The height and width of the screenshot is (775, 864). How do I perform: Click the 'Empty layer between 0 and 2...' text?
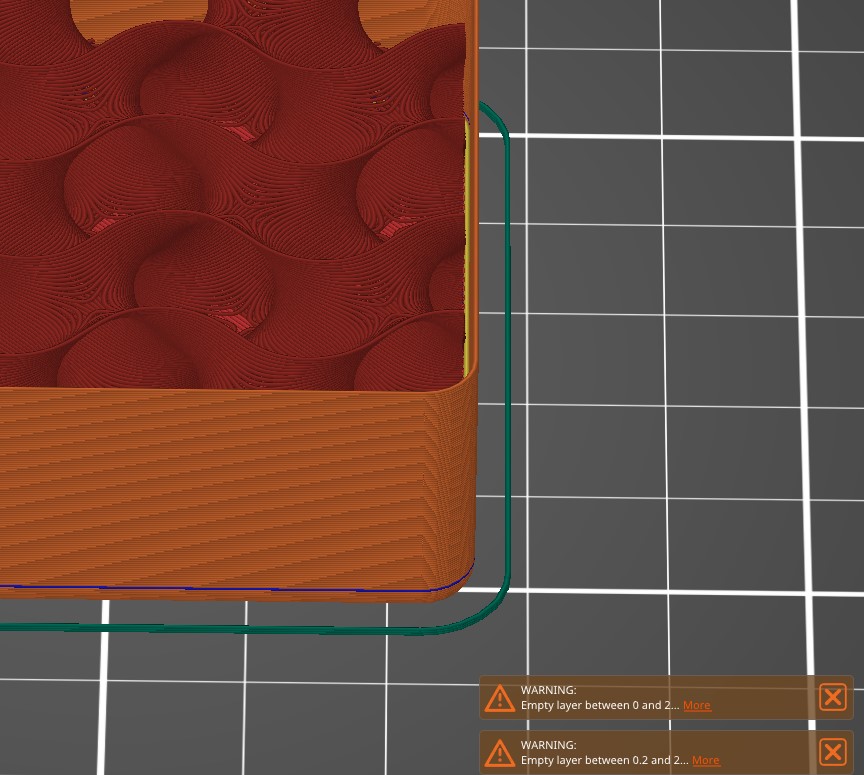(x=600, y=706)
